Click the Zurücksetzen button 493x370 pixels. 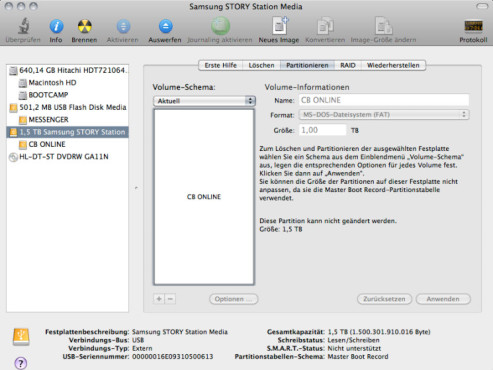(384, 299)
